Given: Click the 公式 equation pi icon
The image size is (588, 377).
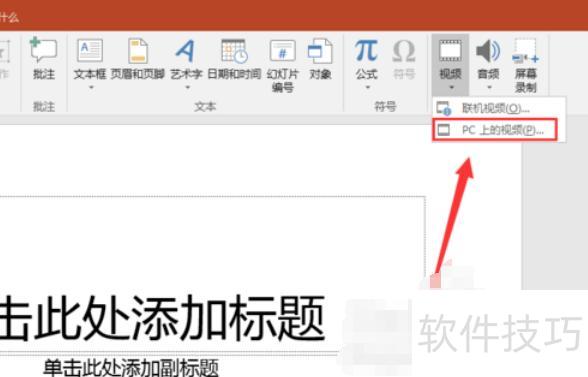Looking at the screenshot, I should 366,51.
